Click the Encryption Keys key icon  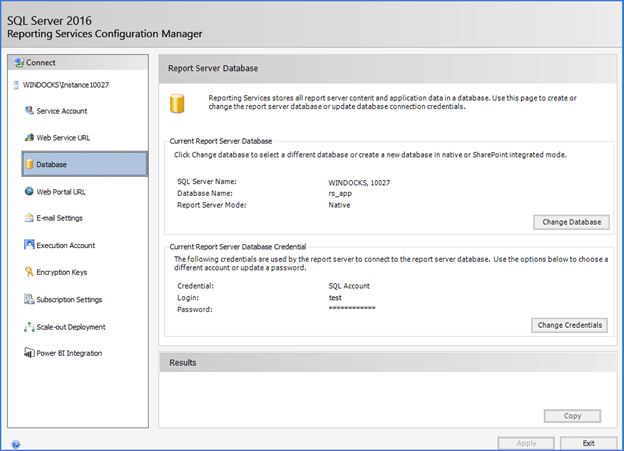(28, 272)
